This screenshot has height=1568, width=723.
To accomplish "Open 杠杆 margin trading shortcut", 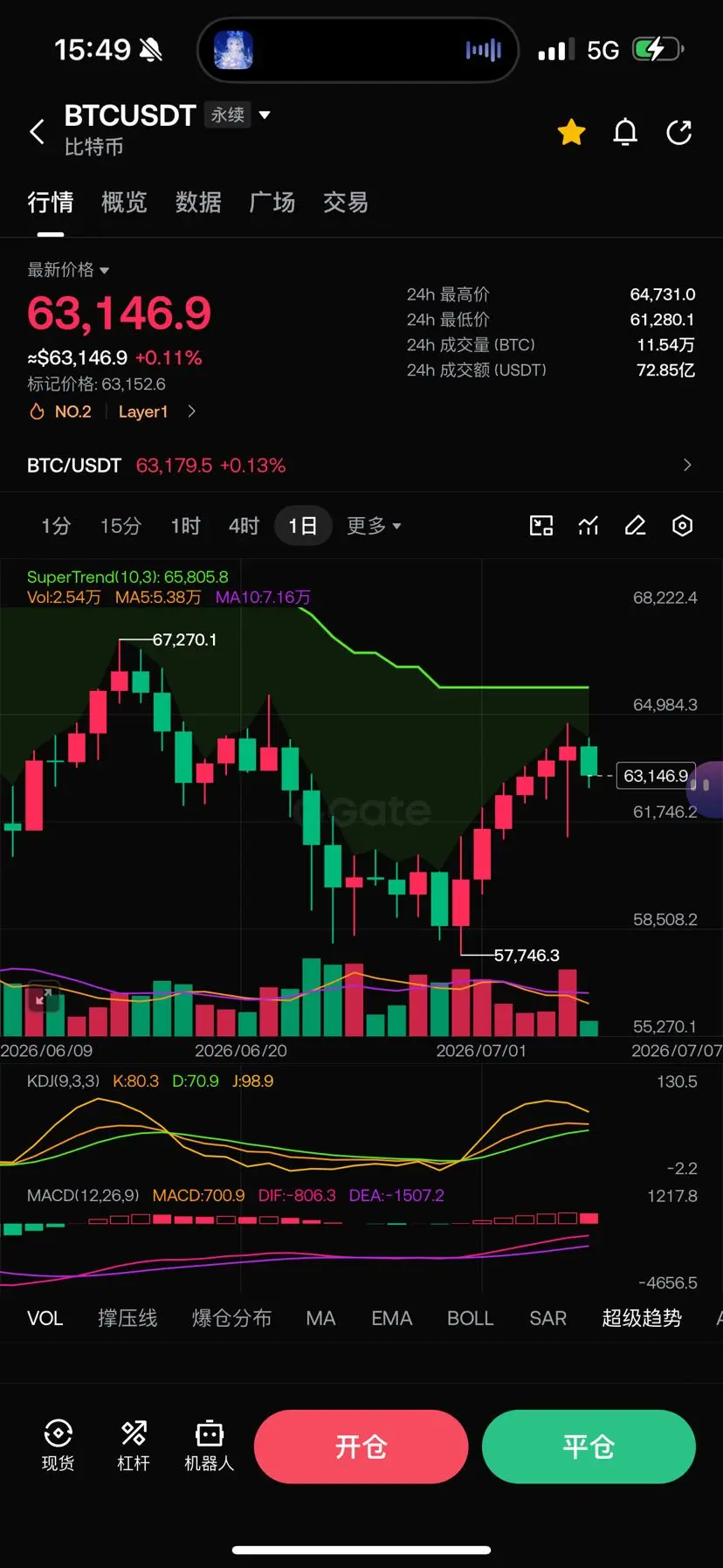I will pos(134,1446).
